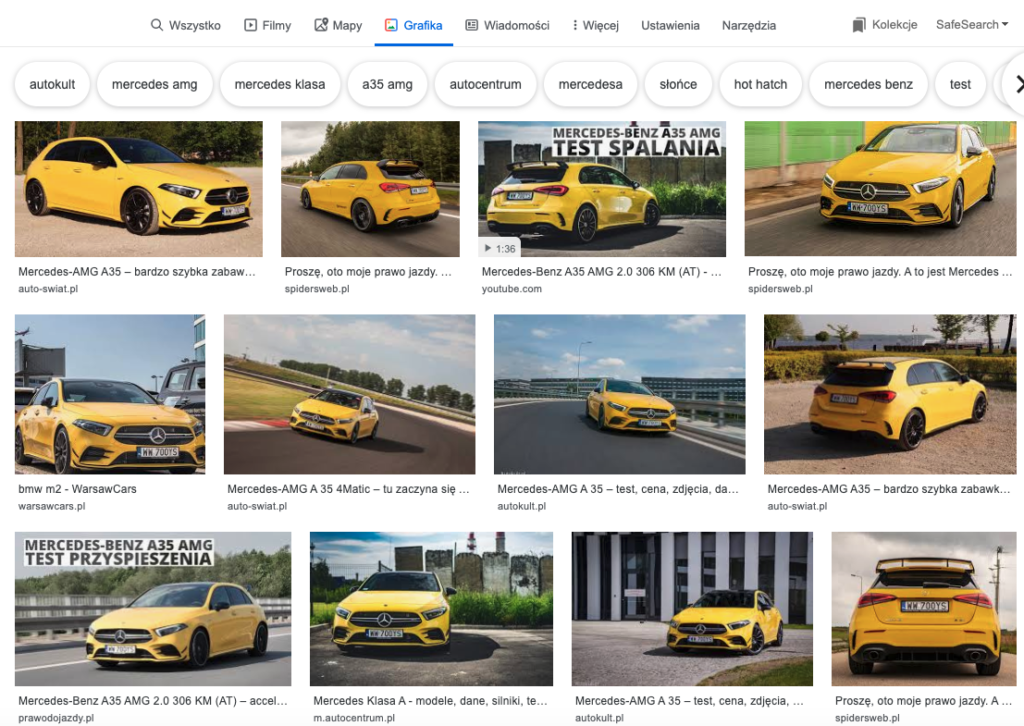
Task: Open the third-row spidersweb.pl rear spoiler thumbnail
Action: coord(924,608)
